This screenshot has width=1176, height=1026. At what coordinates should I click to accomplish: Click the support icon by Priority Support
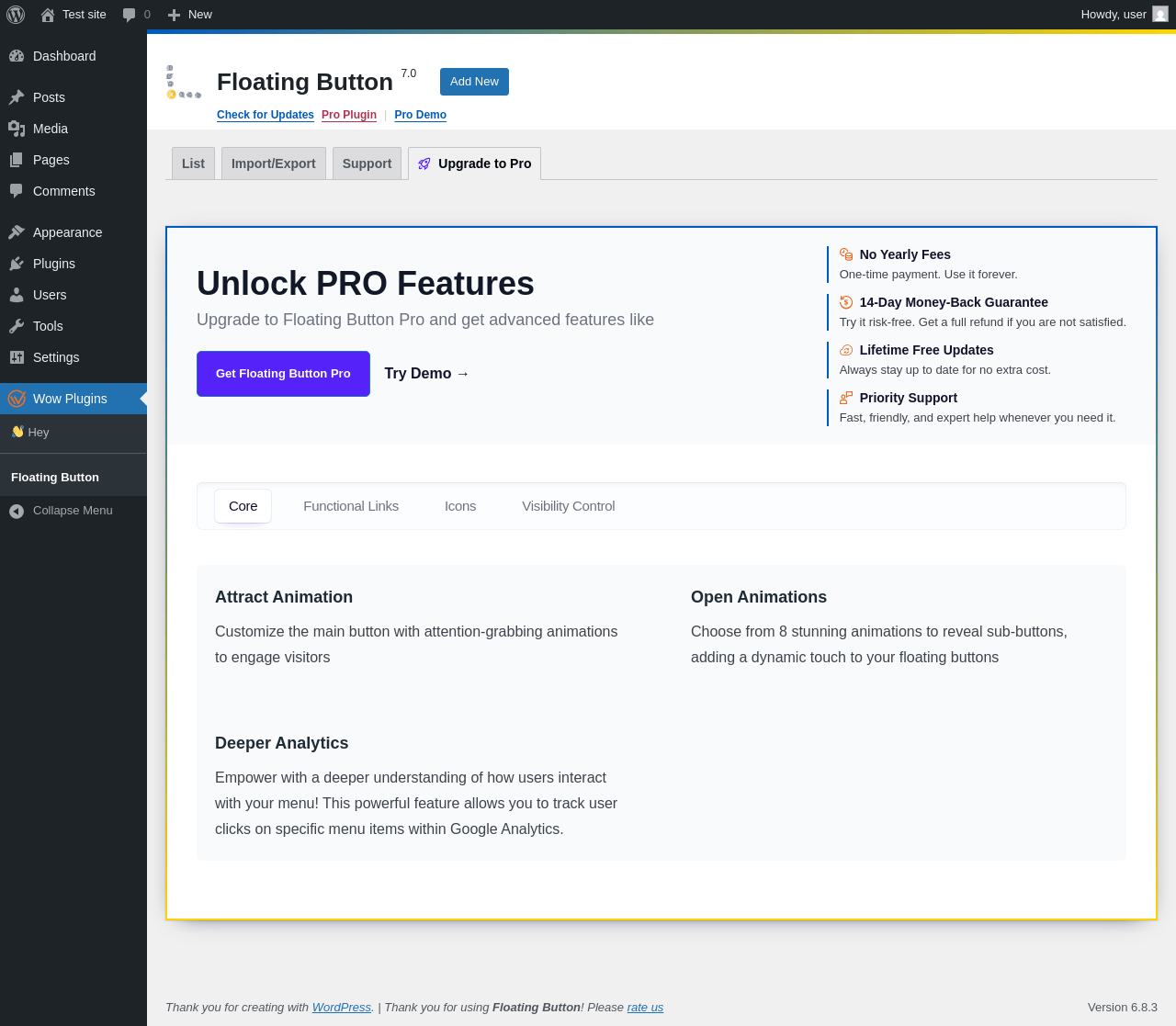click(846, 398)
